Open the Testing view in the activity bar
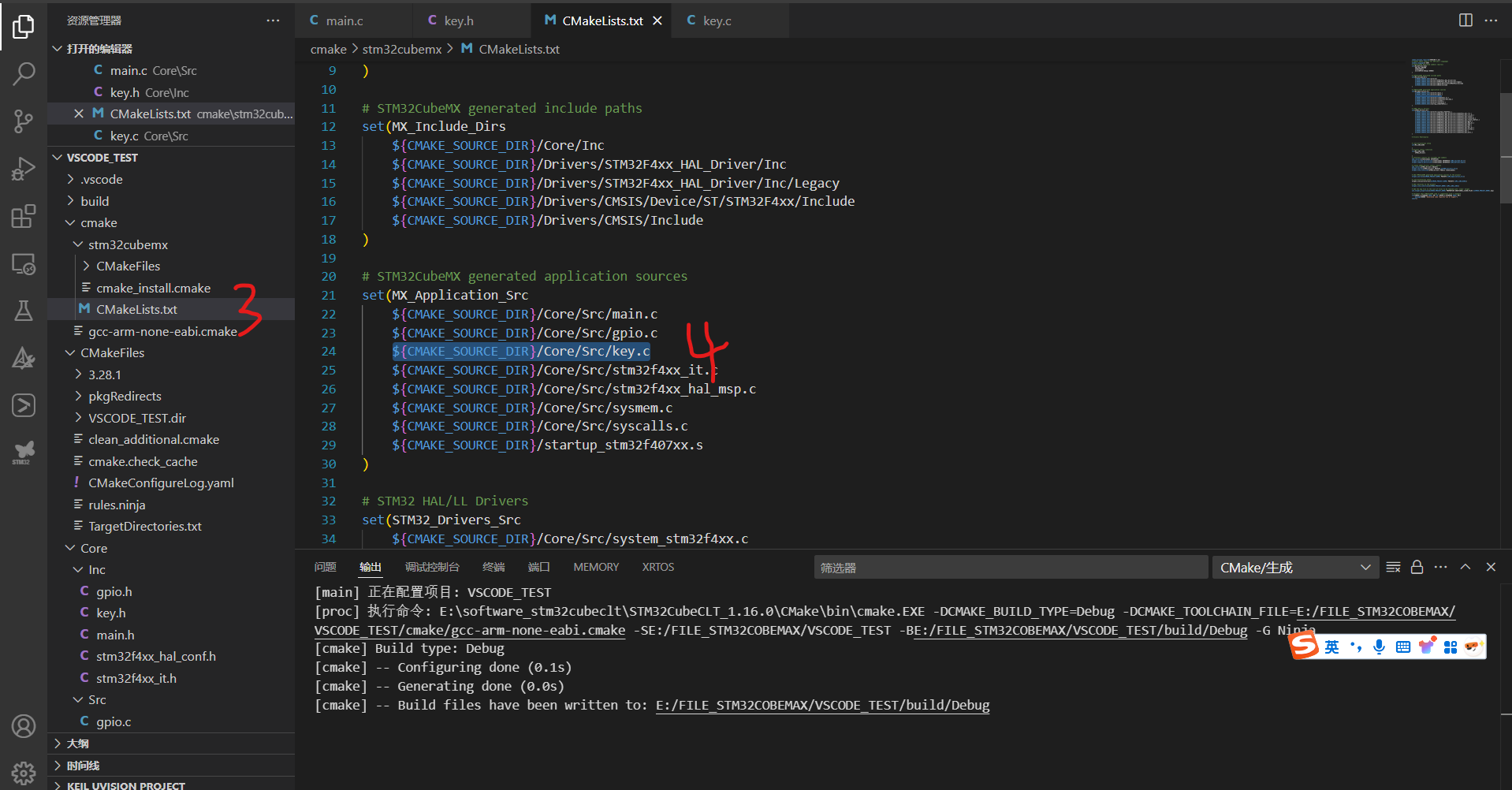This screenshot has width=1512, height=790. 24,310
